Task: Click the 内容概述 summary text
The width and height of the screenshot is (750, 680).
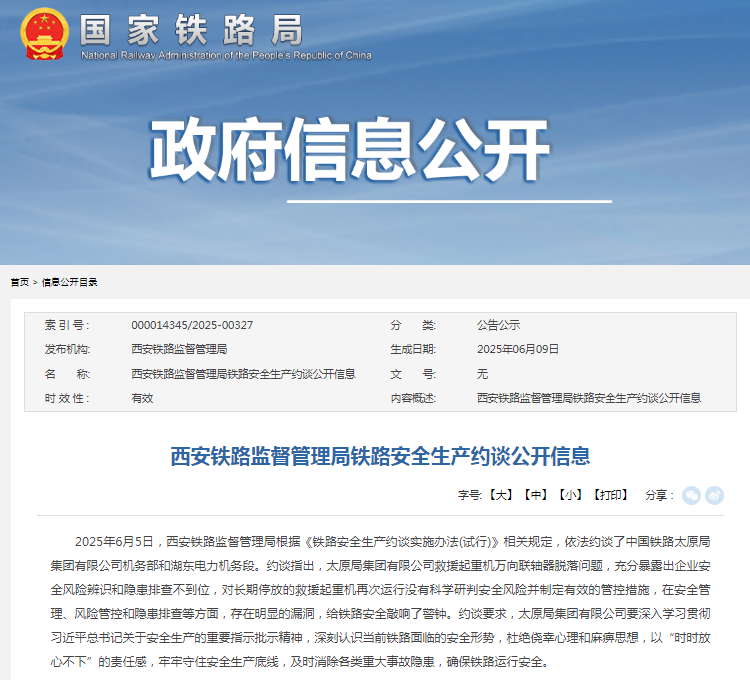Action: (x=589, y=397)
